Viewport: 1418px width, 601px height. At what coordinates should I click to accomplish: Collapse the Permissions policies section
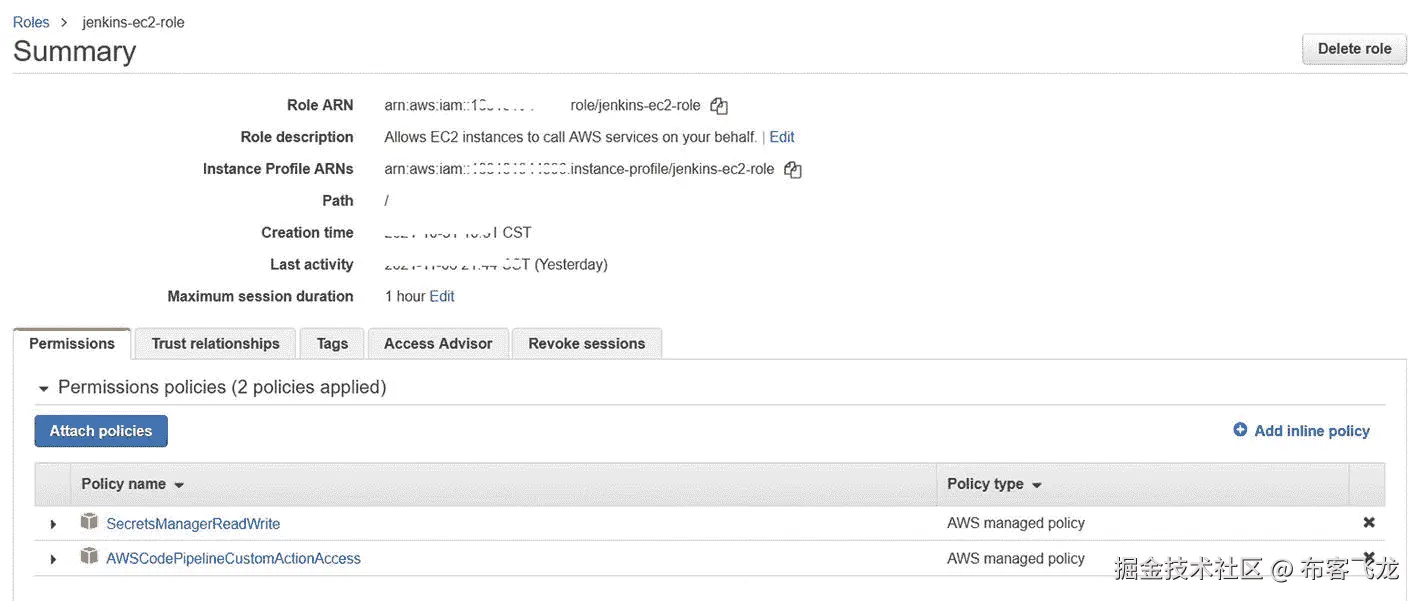click(43, 388)
